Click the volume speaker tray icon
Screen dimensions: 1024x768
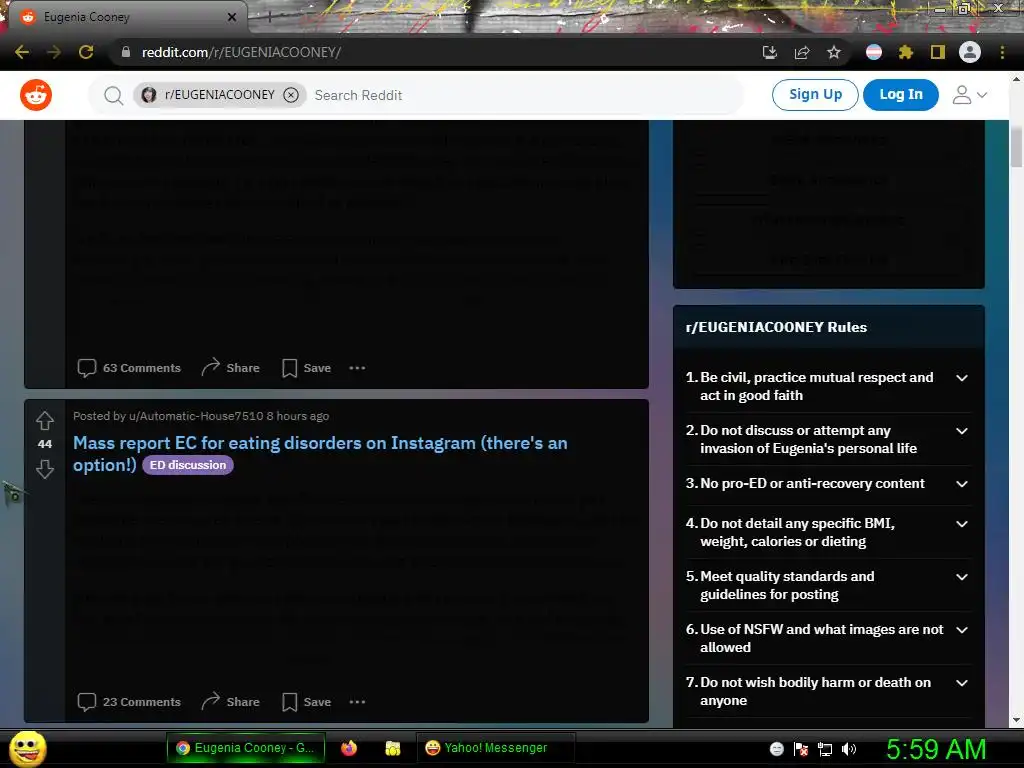point(849,749)
